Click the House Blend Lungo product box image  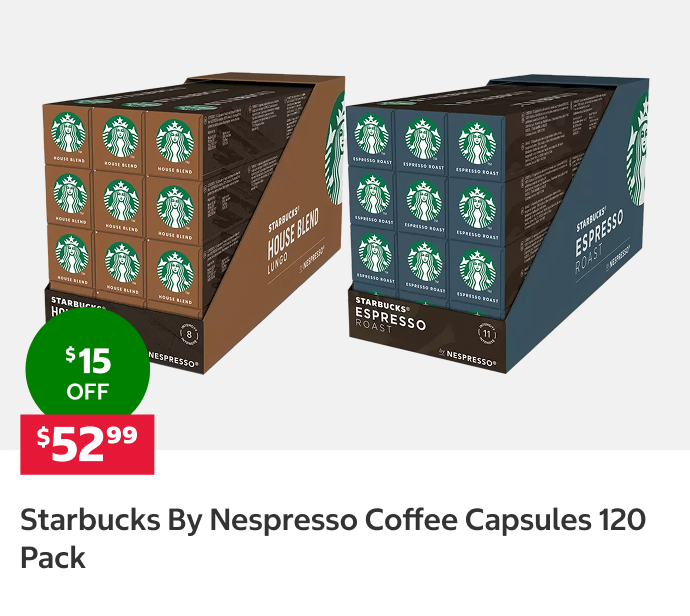[x=194, y=224]
